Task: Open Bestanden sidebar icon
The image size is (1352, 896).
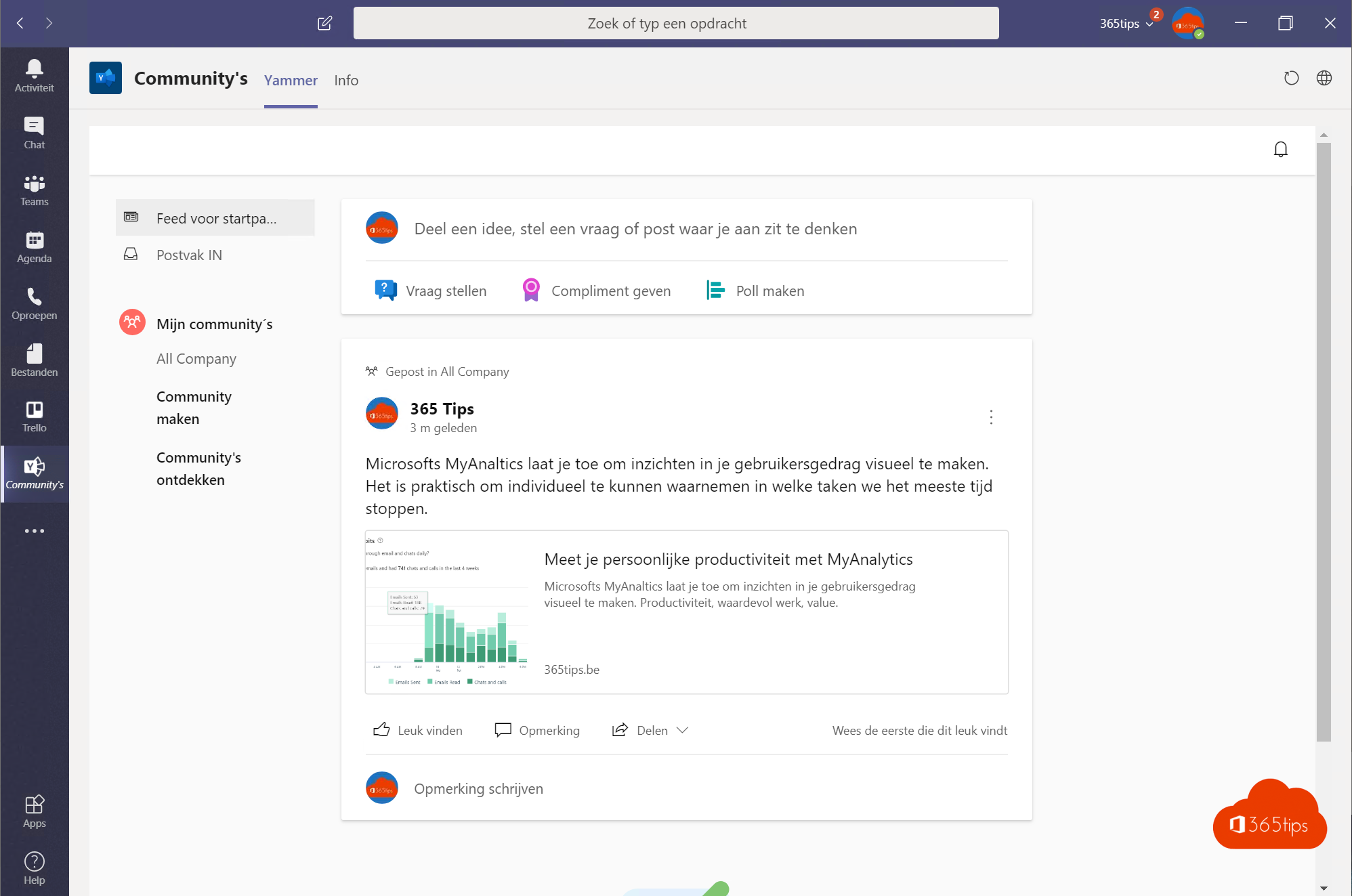Action: (35, 361)
